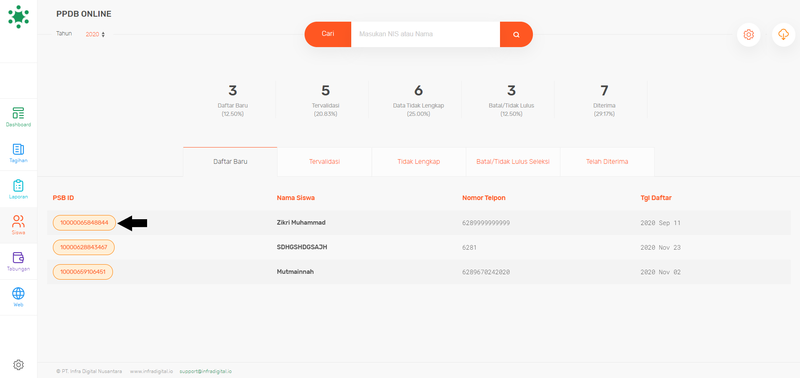The image size is (800, 378).
Task: Select the name Mutmainnah
Action: pyautogui.click(x=295, y=272)
